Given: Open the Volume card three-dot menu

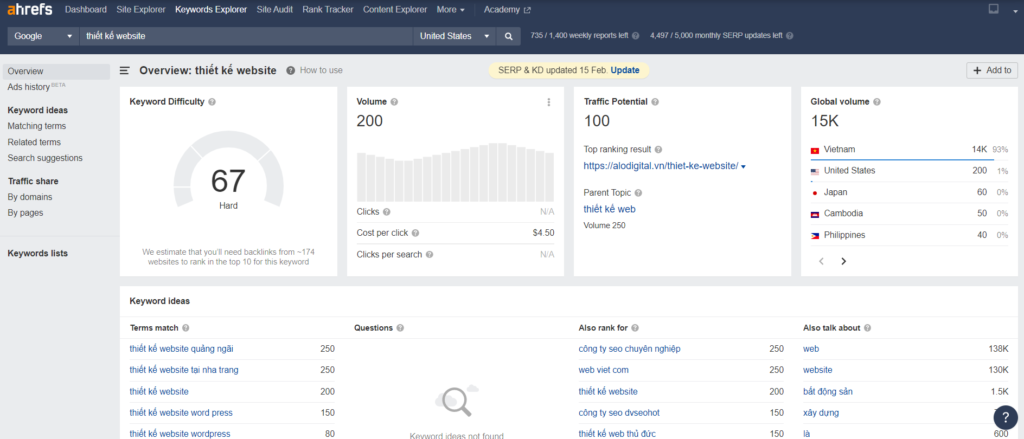Looking at the screenshot, I should tap(548, 102).
